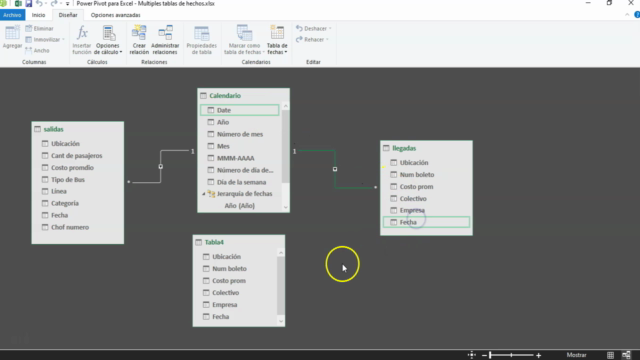Select Costo promdio column in salidas
Screen dimensions: 640x360
click(72, 168)
